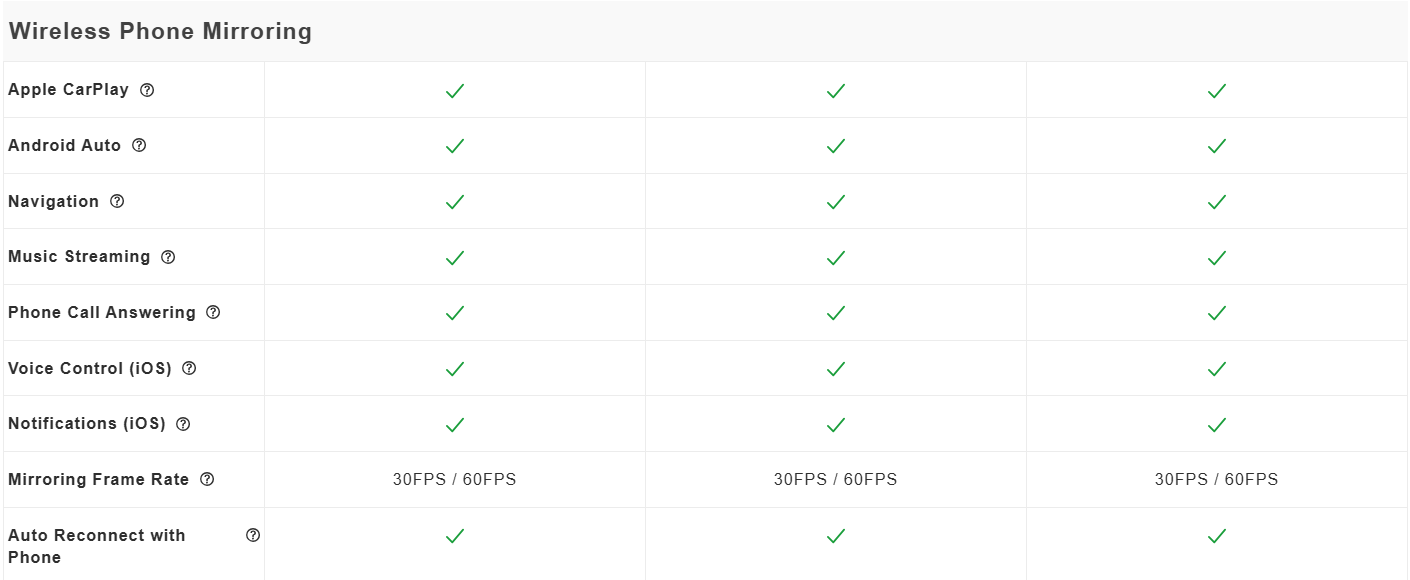Click middle column Auto Reconnect checkmark
Viewport: 1410px width, 580px height.
click(836, 536)
